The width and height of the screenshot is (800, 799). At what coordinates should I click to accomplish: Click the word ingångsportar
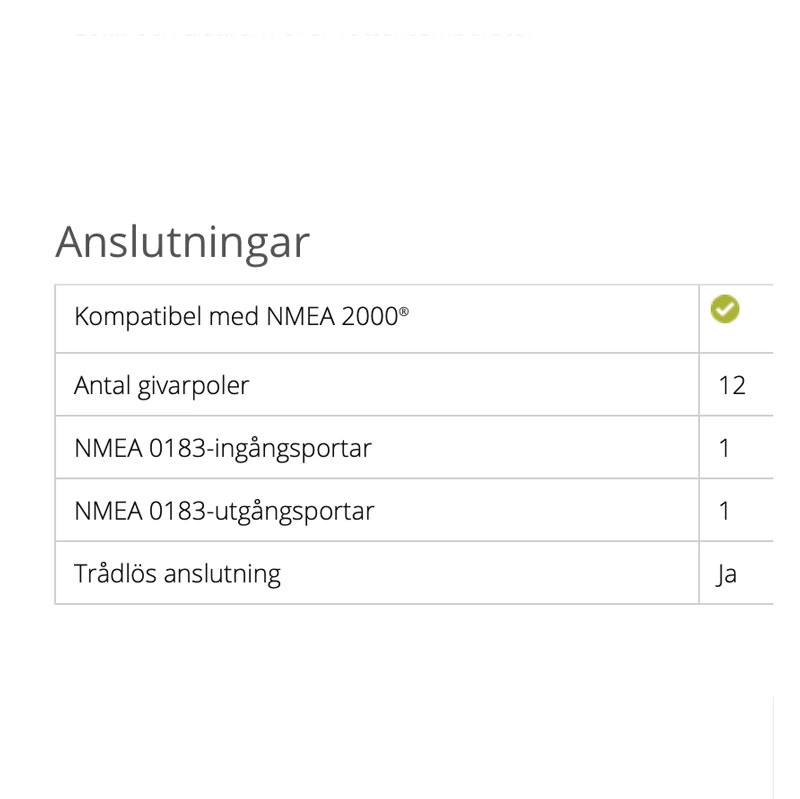tap(293, 448)
